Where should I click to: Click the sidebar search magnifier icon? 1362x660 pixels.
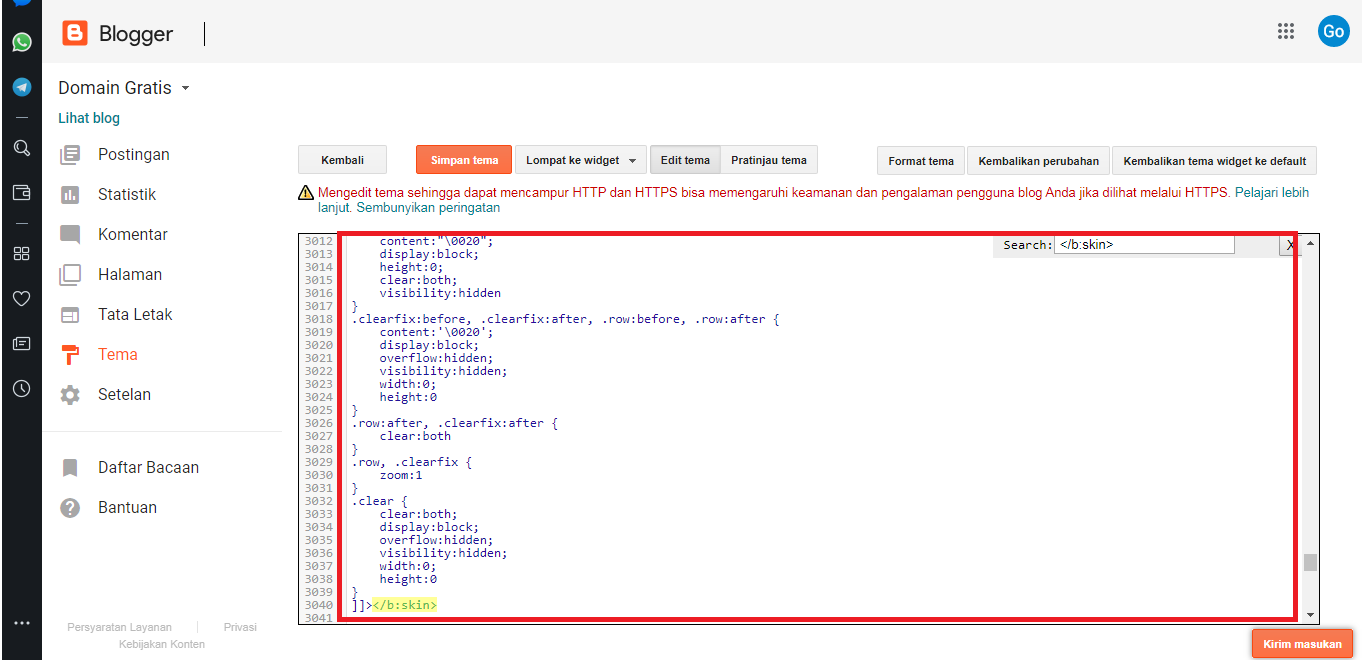pyautogui.click(x=21, y=148)
